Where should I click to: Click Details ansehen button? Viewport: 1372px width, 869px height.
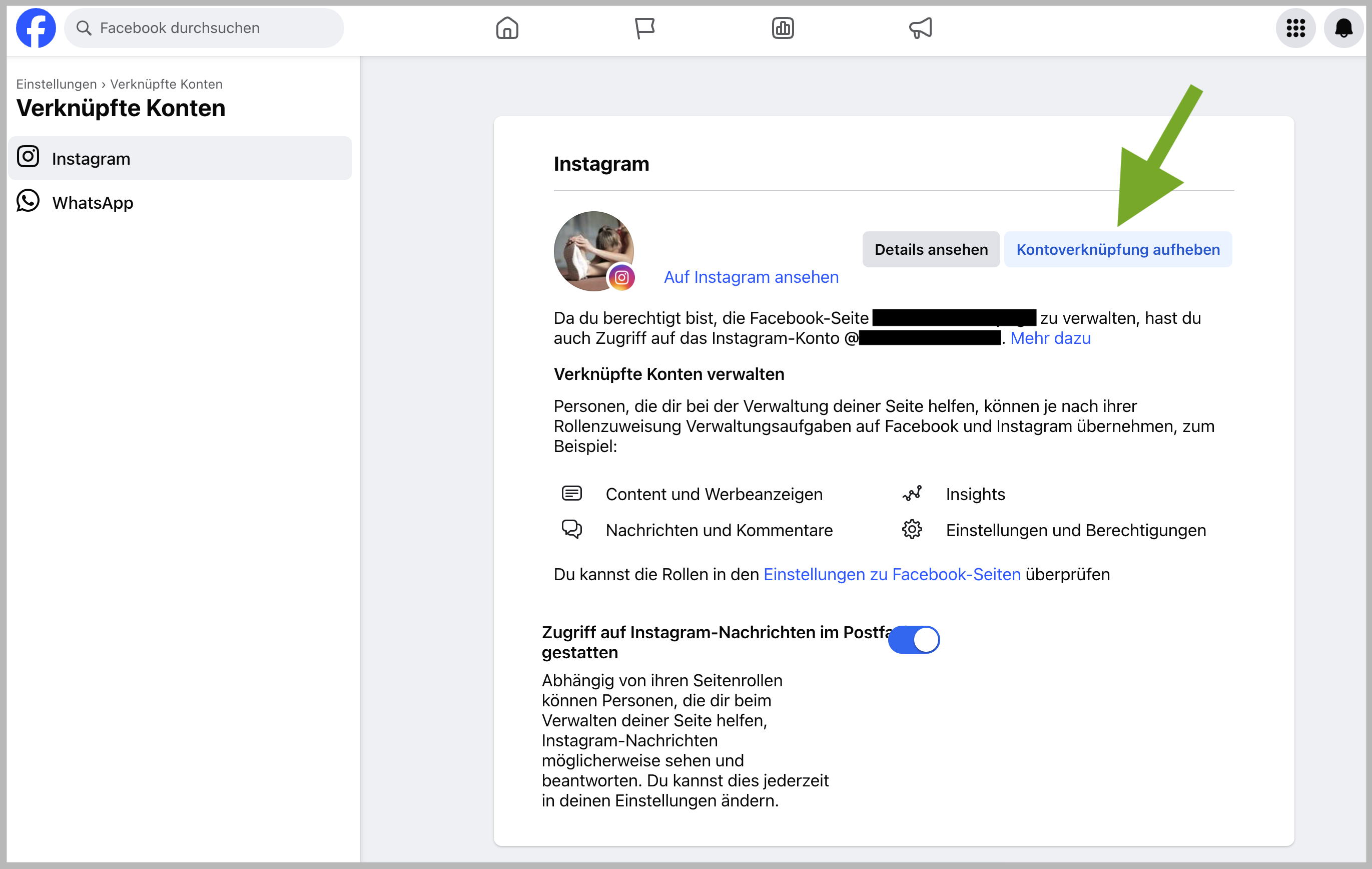point(931,250)
